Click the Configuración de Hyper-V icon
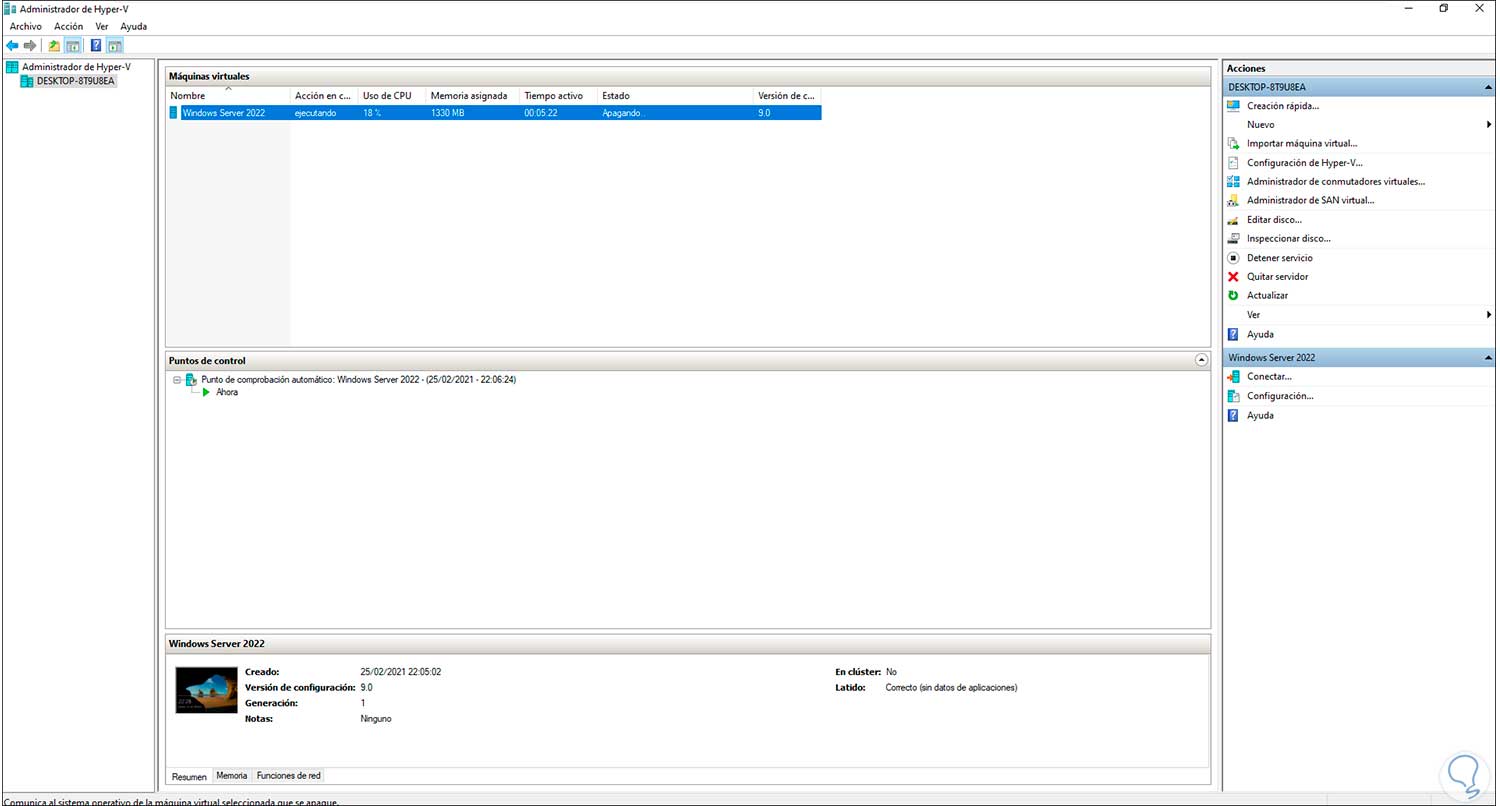The image size is (1500, 806). click(x=1233, y=163)
